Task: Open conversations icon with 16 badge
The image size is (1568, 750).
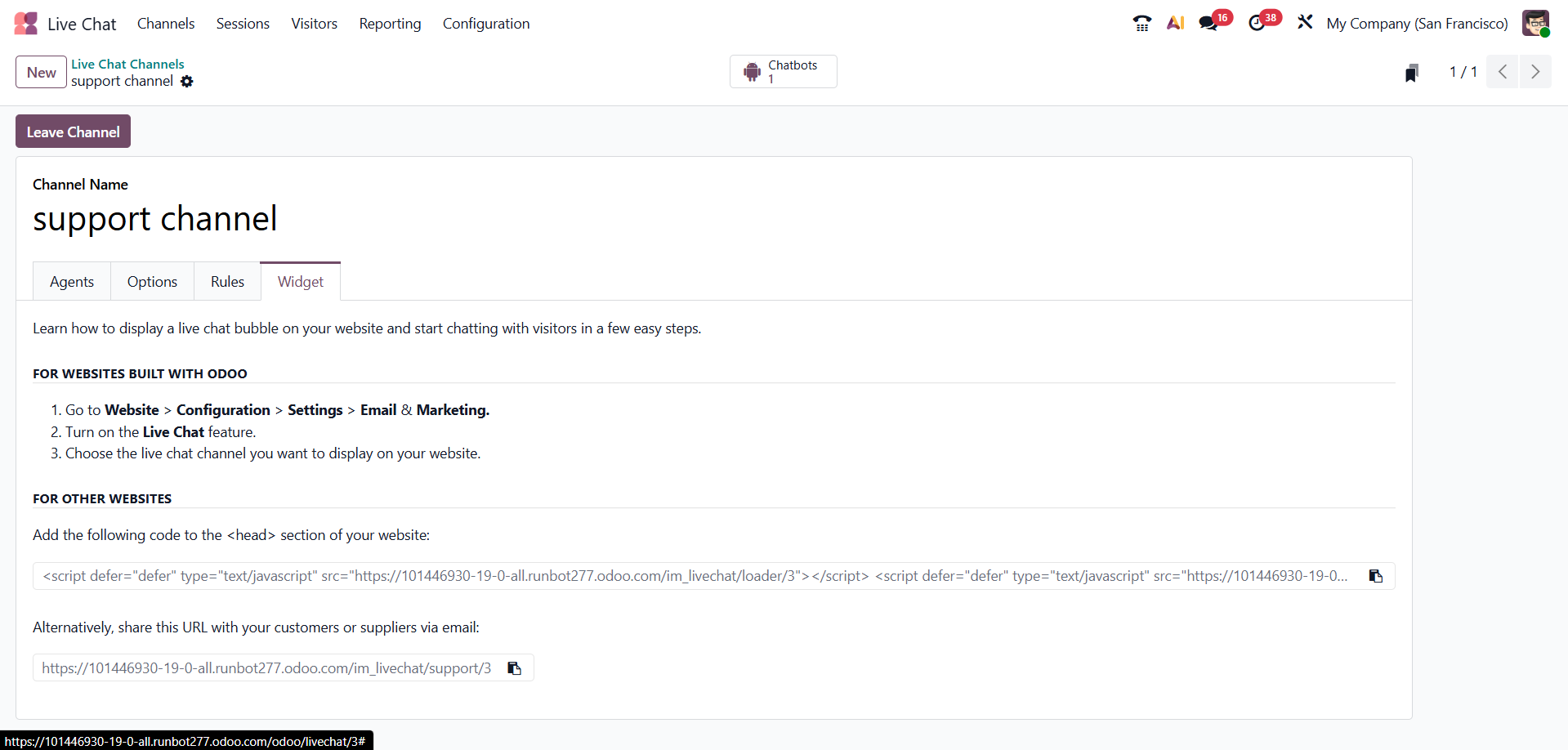Action: 1208,24
